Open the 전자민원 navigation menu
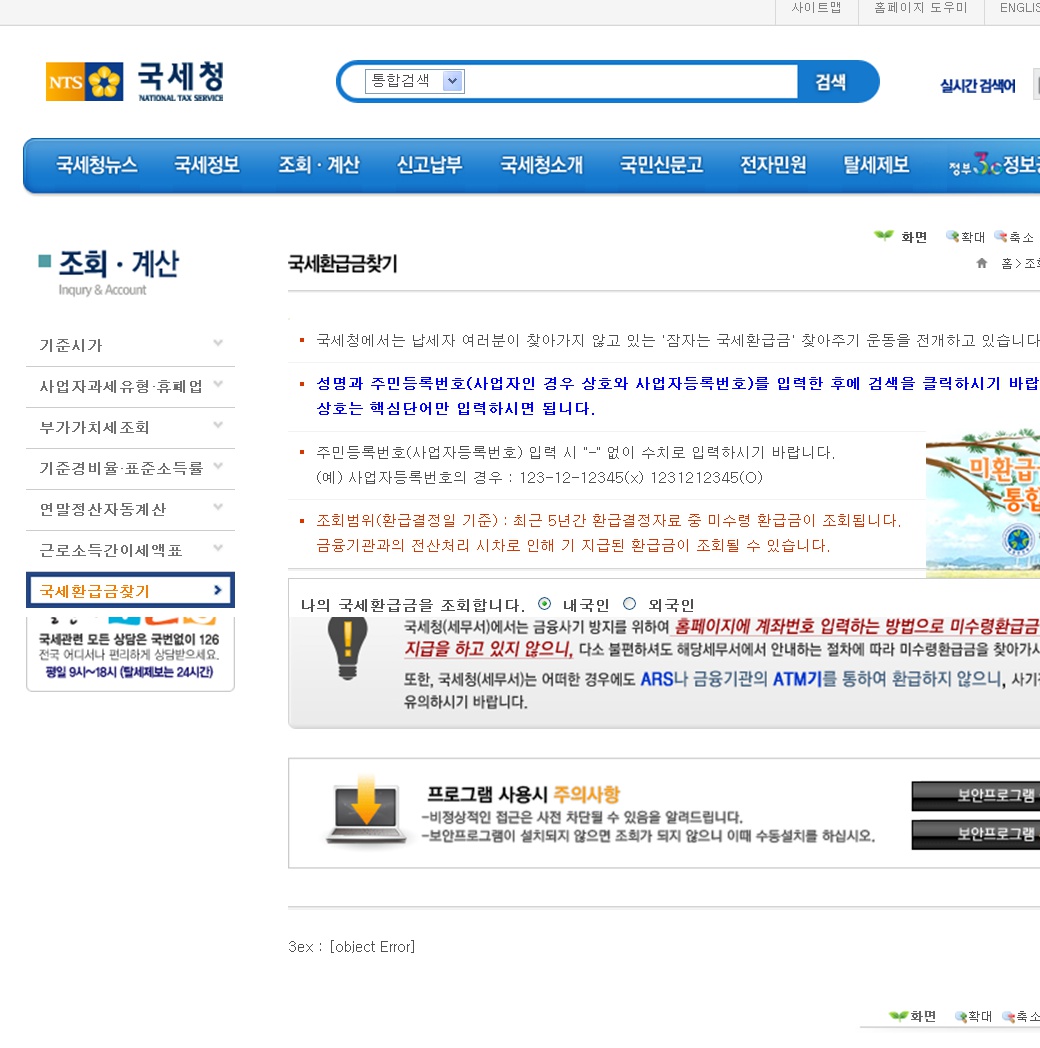This screenshot has width=1040, height=1048. [773, 165]
